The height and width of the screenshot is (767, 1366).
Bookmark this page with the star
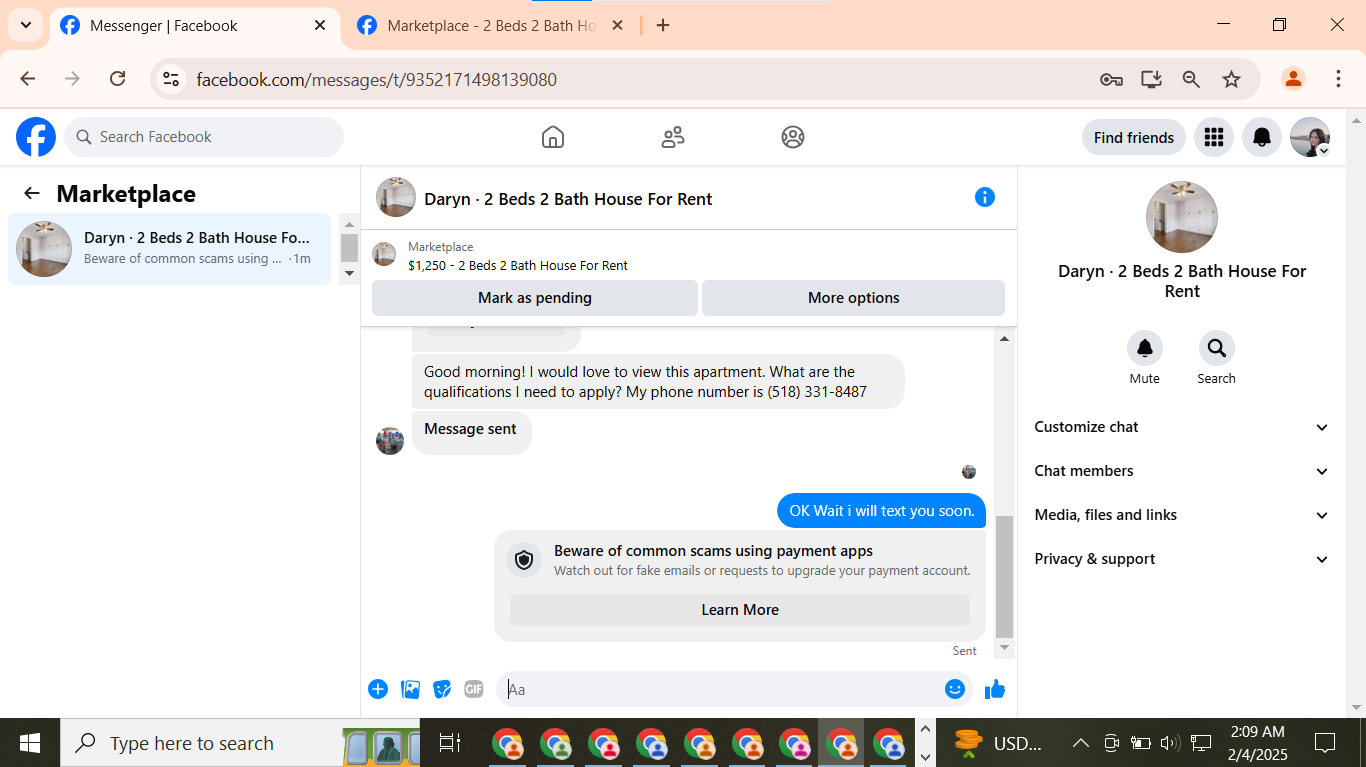(x=1231, y=79)
